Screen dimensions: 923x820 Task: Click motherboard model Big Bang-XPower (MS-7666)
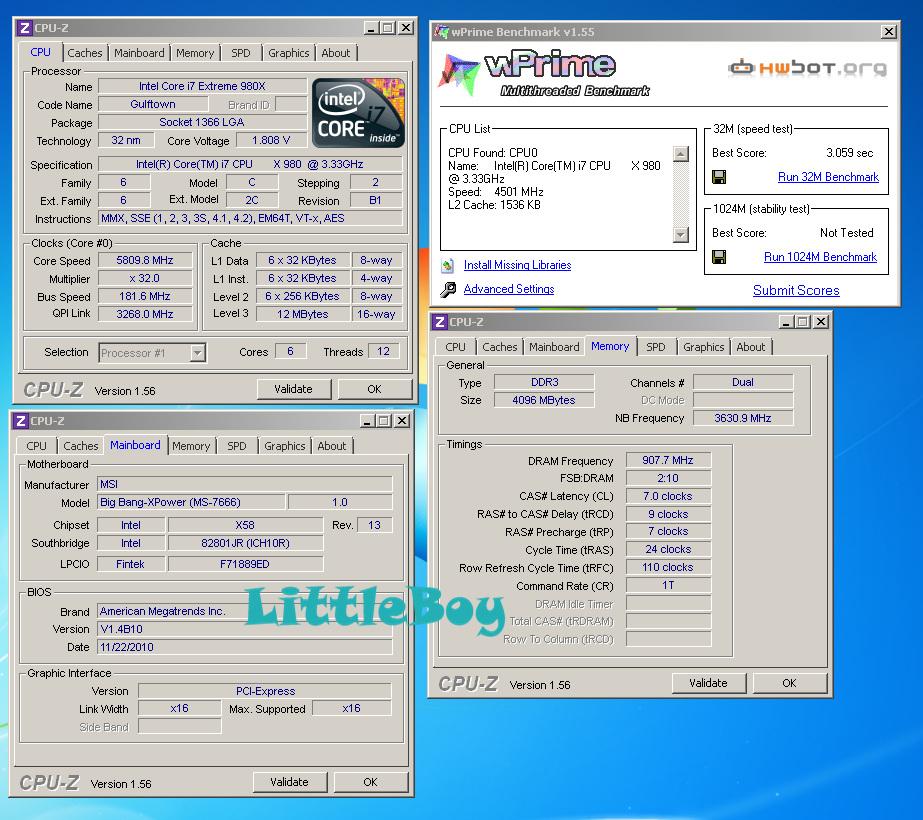coord(192,503)
